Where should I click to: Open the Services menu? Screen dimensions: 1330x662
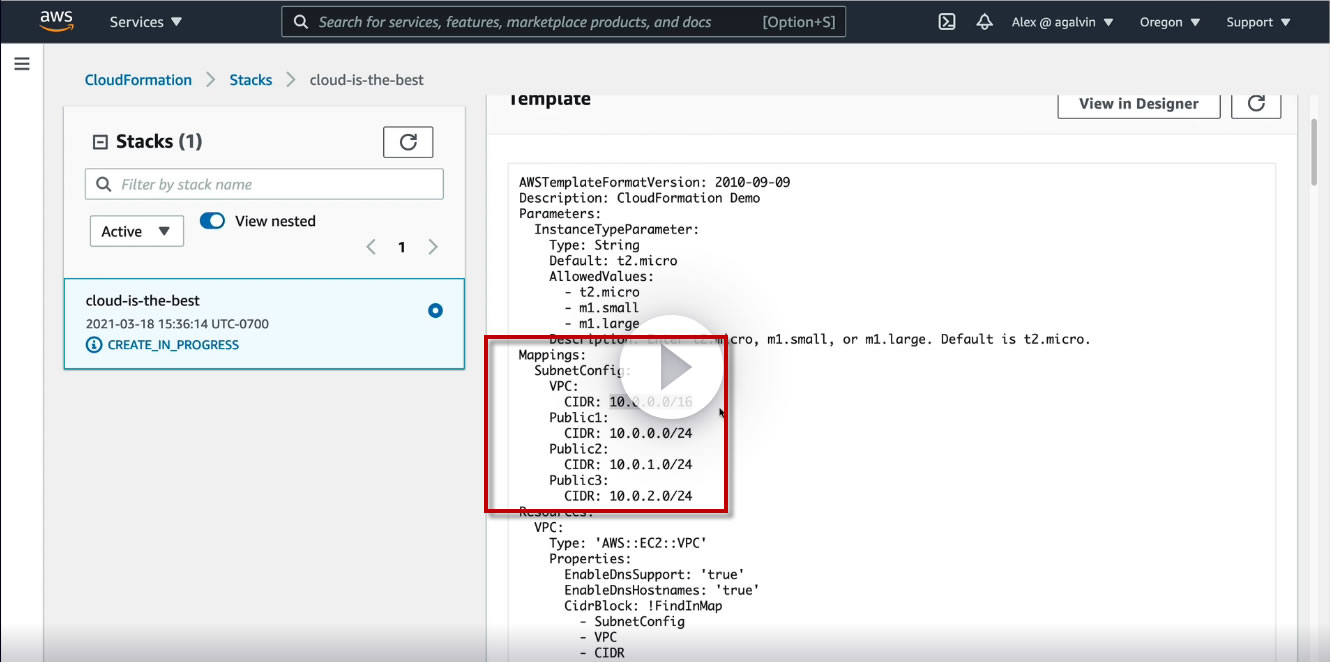click(x=146, y=22)
